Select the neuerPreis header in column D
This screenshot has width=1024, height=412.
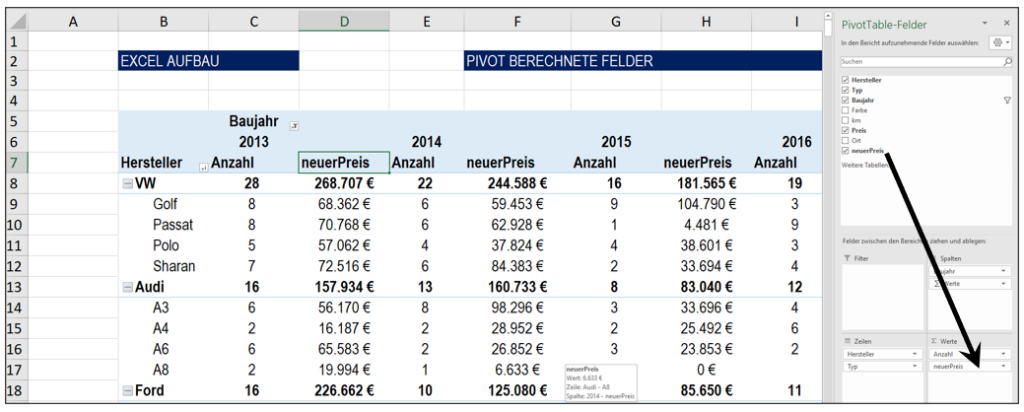(344, 163)
